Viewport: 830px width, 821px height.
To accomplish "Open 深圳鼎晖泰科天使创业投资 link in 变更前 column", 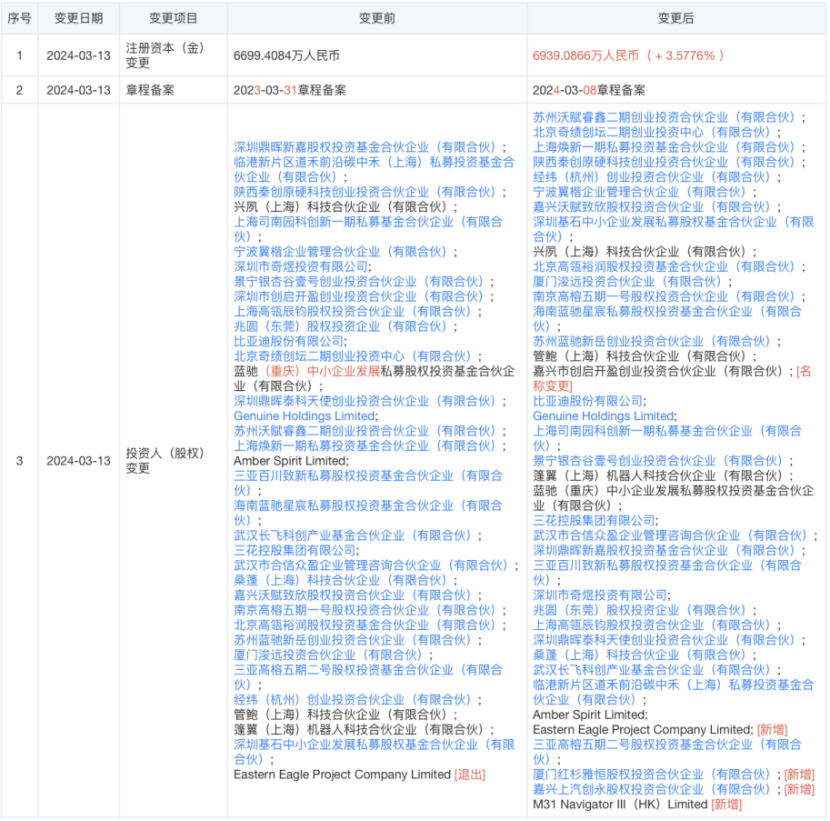I will [x=365, y=401].
